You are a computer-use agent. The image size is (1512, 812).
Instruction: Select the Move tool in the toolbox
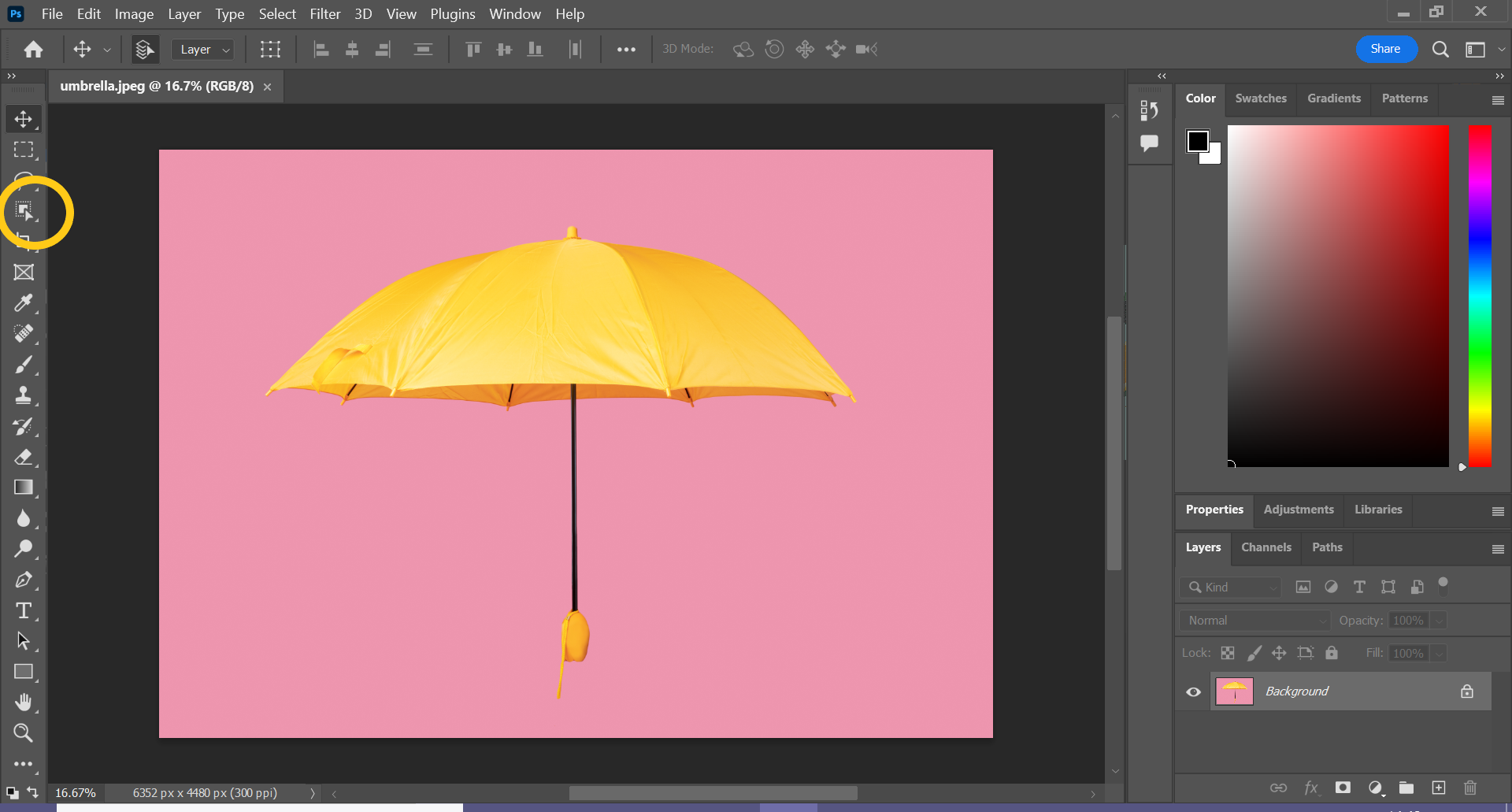(24, 119)
